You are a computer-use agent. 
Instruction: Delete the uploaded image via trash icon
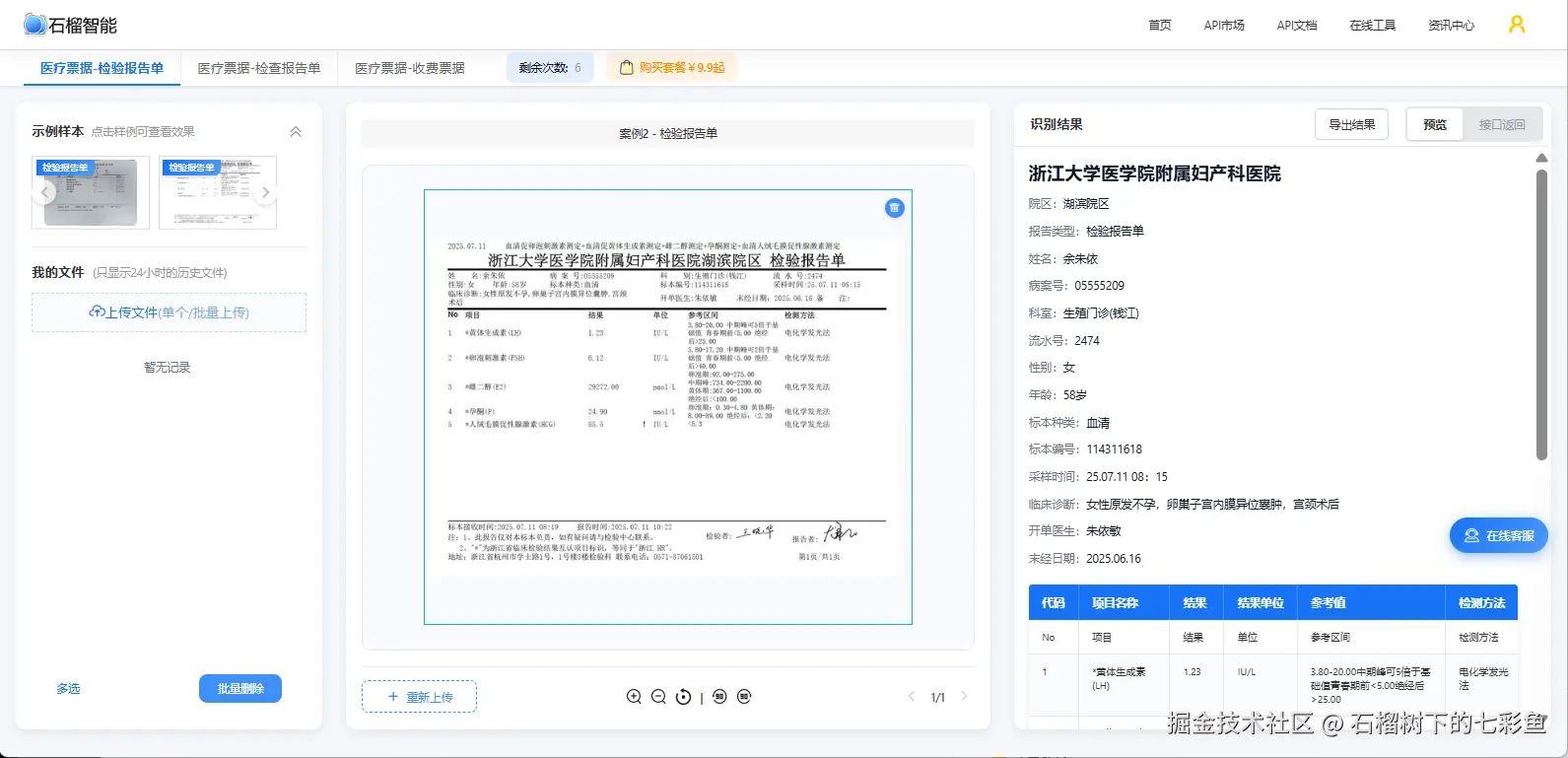pos(894,208)
